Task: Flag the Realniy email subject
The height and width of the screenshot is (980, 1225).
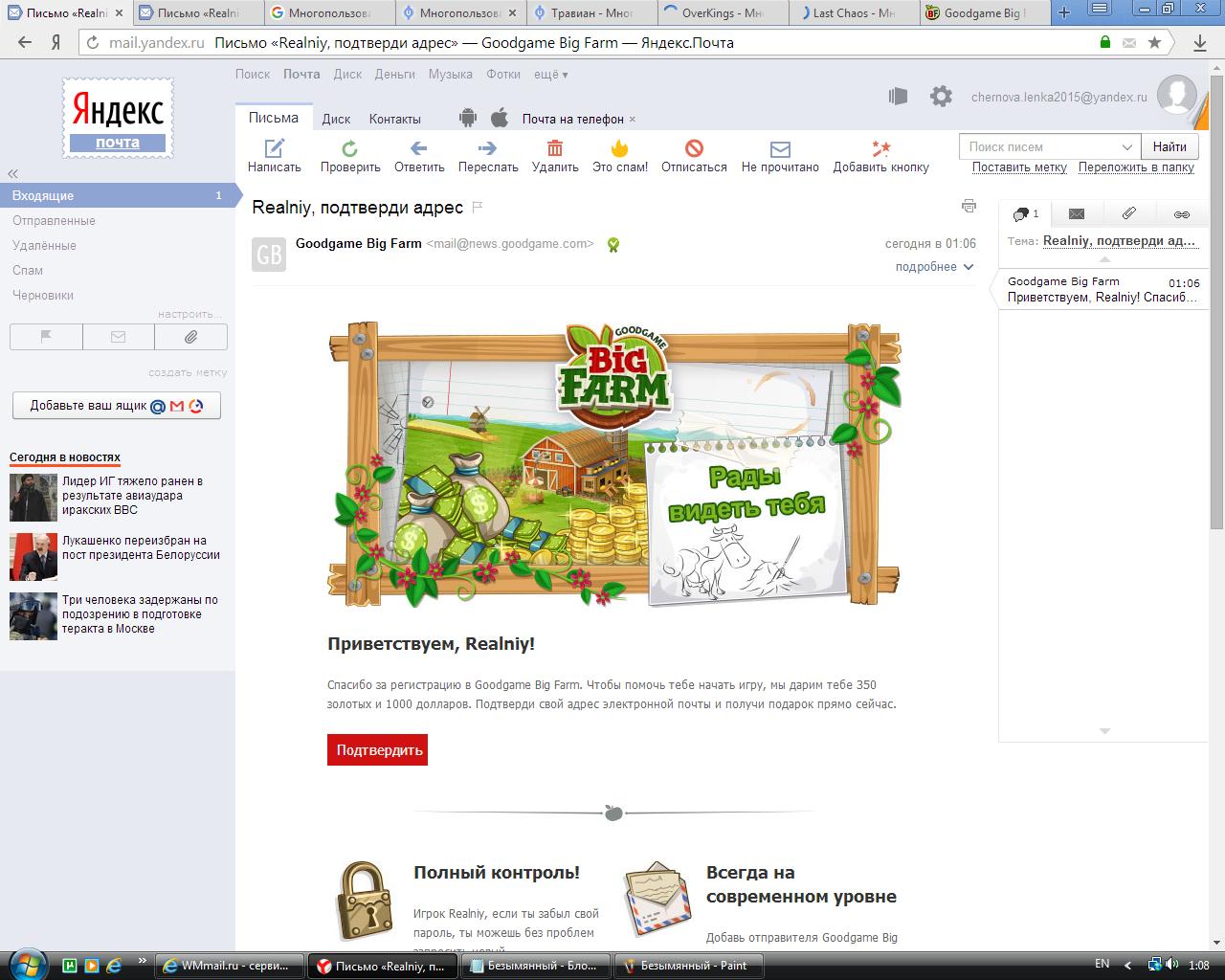Action: (x=479, y=207)
